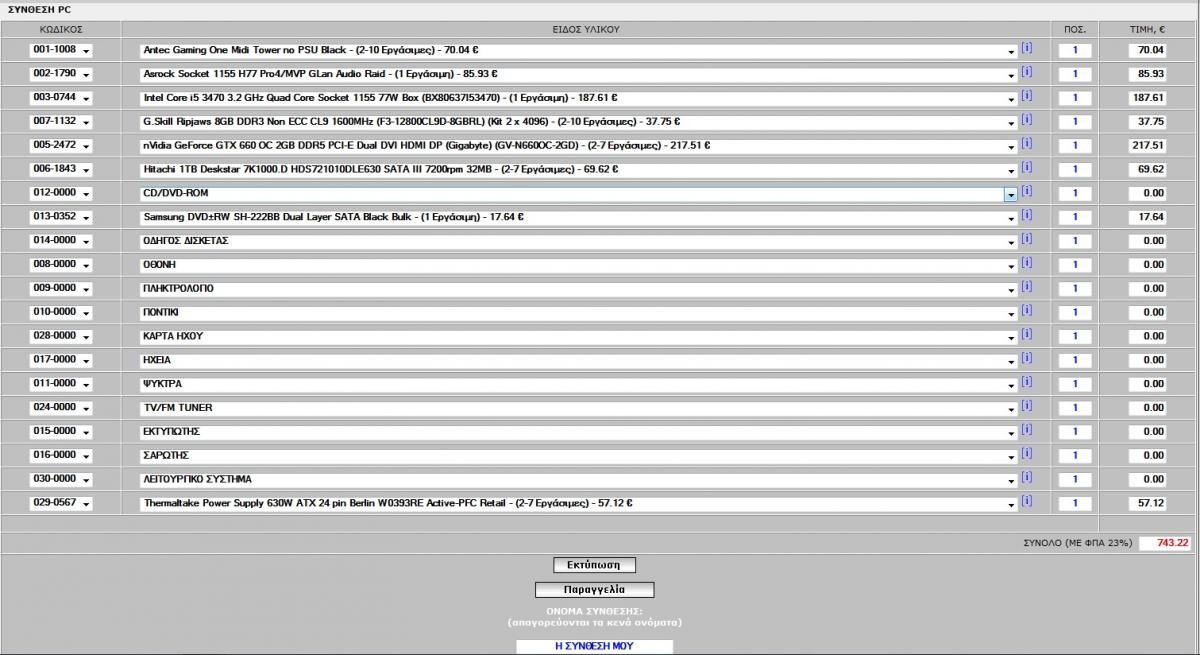This screenshot has width=1200, height=655.
Task: Click the 17.64 price field
Action: [x=1148, y=217]
